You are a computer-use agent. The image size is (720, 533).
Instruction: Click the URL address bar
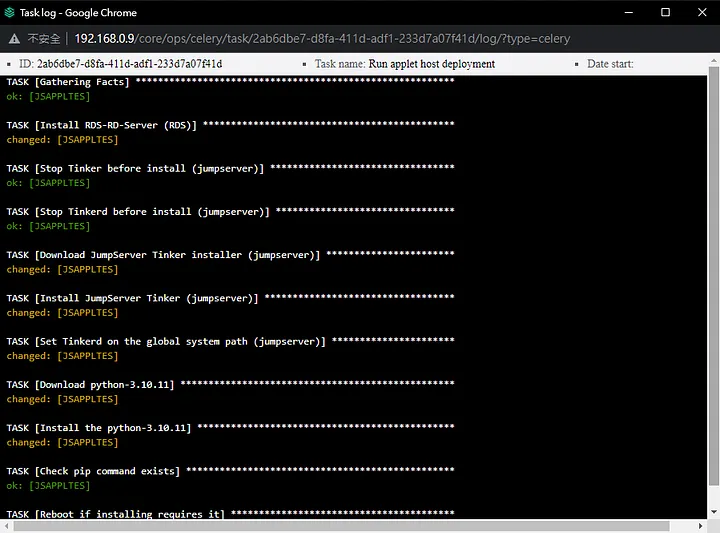pyautogui.click(x=322, y=39)
